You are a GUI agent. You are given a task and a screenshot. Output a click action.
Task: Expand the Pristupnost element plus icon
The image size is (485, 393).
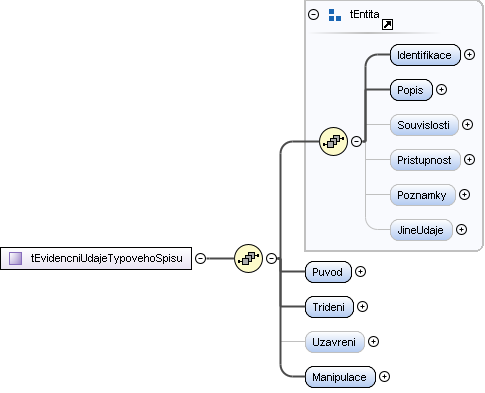click(469, 160)
